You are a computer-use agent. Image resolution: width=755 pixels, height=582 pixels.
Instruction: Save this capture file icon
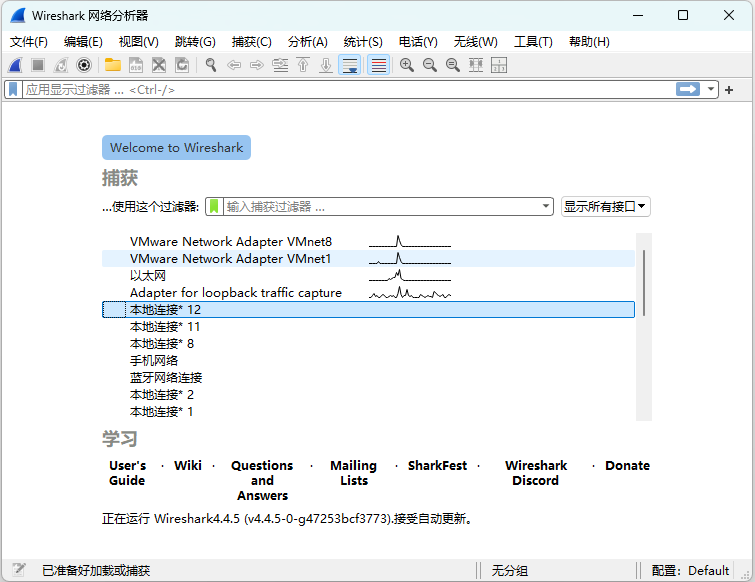pos(136,65)
